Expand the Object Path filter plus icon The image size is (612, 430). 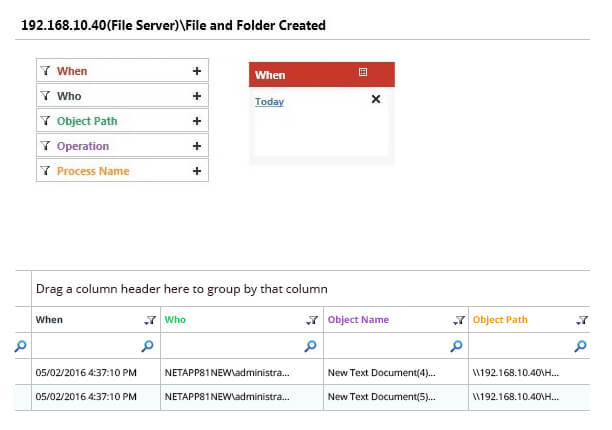tap(197, 121)
